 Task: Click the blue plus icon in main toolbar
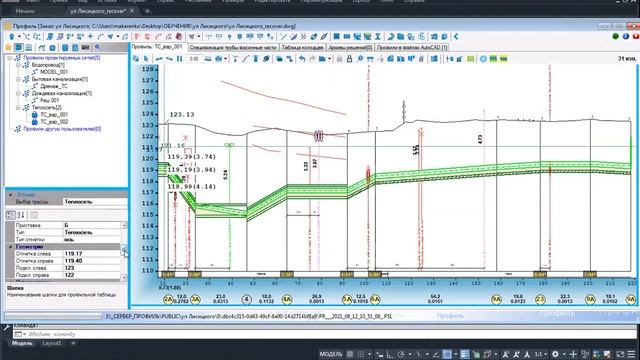pos(91,37)
